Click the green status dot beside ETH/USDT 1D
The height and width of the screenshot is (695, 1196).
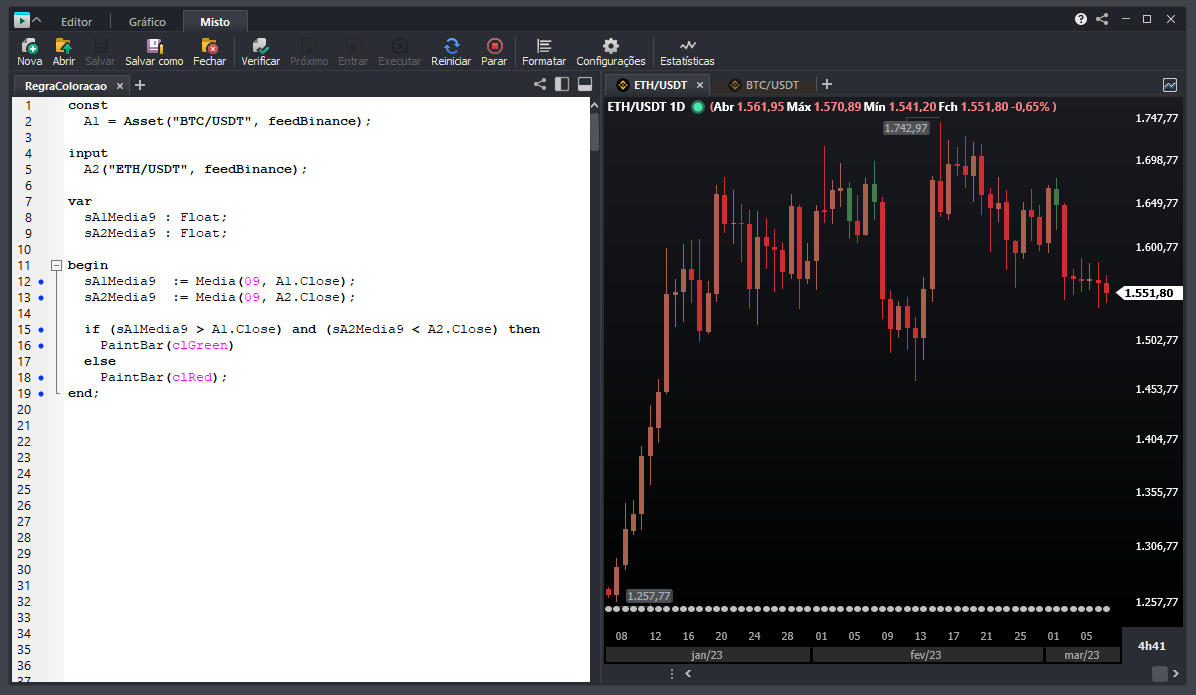697,107
